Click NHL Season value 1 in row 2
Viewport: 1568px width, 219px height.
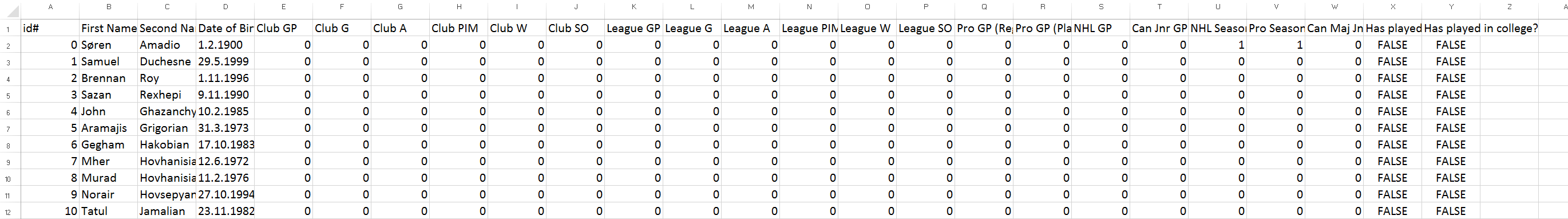pos(1217,45)
